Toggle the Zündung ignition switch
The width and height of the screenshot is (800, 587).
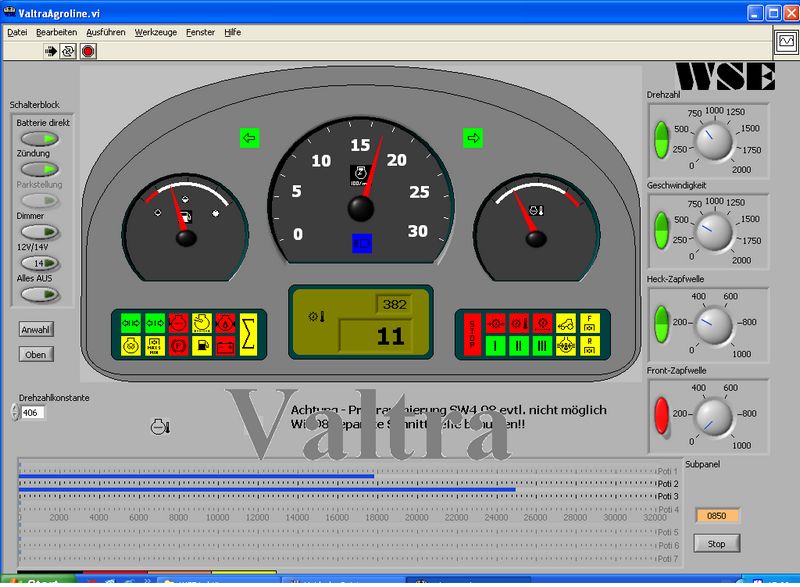(x=40, y=169)
